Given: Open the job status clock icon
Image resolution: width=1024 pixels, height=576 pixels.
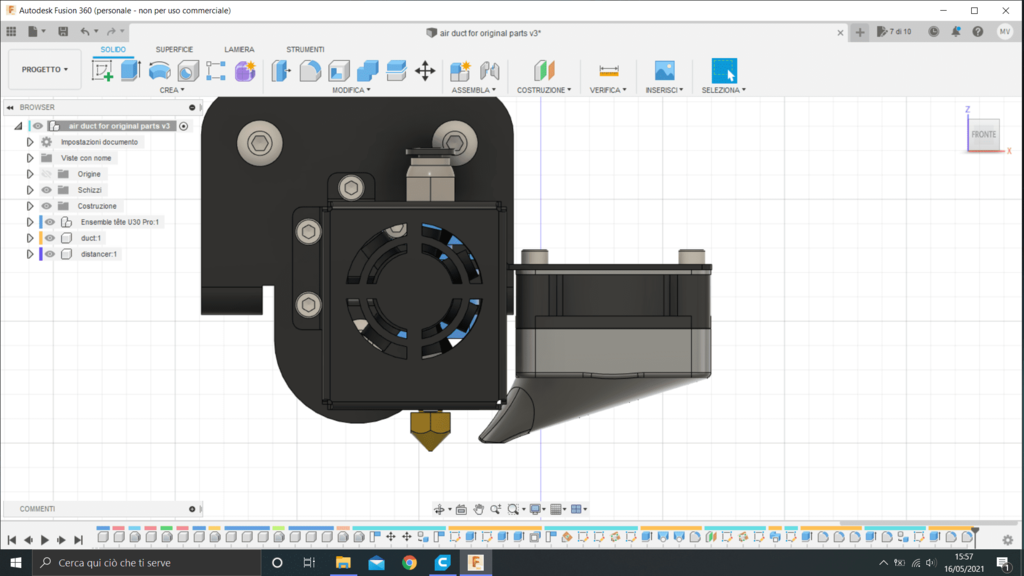Looking at the screenshot, I should coord(934,31).
